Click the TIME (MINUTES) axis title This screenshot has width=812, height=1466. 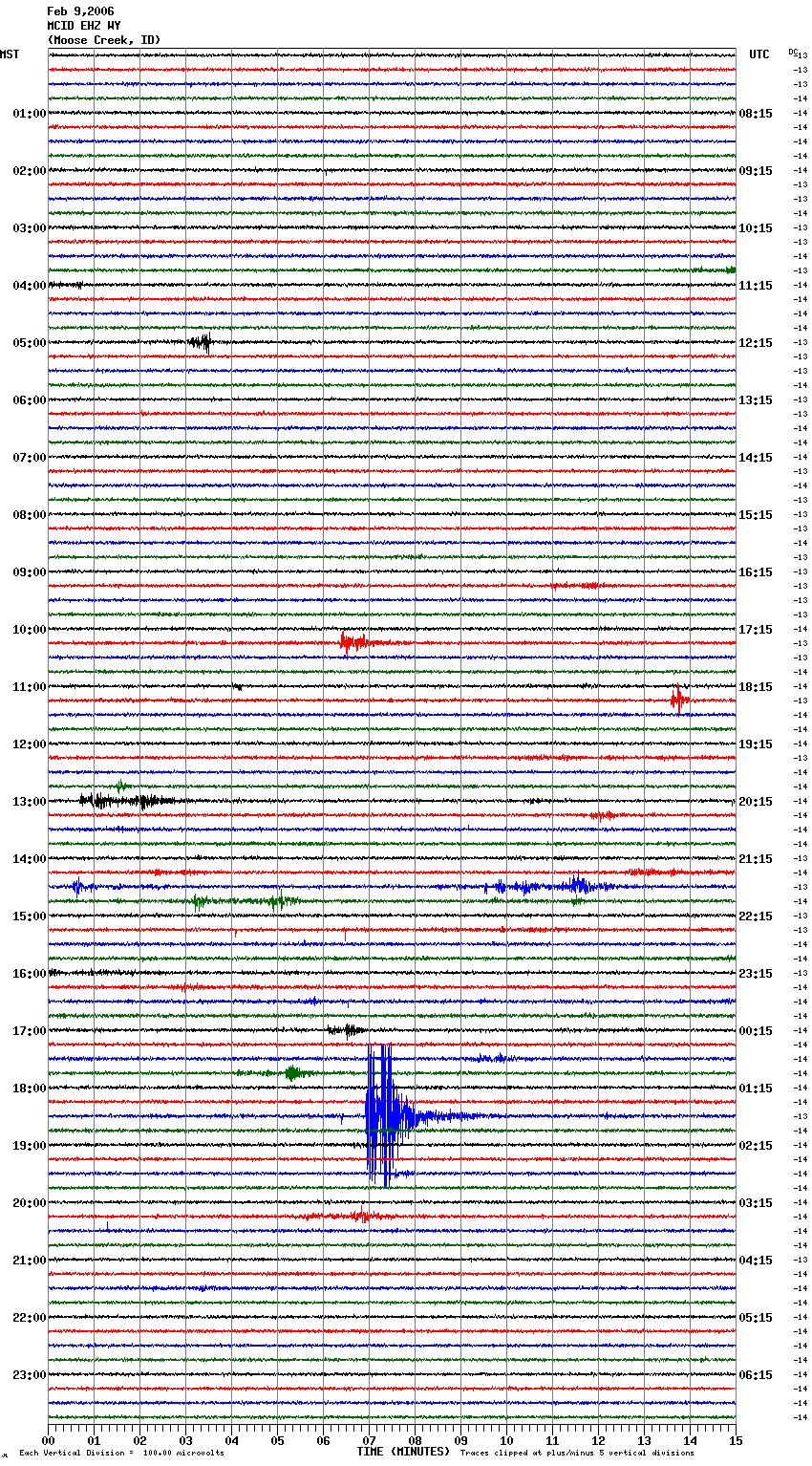403,1452
